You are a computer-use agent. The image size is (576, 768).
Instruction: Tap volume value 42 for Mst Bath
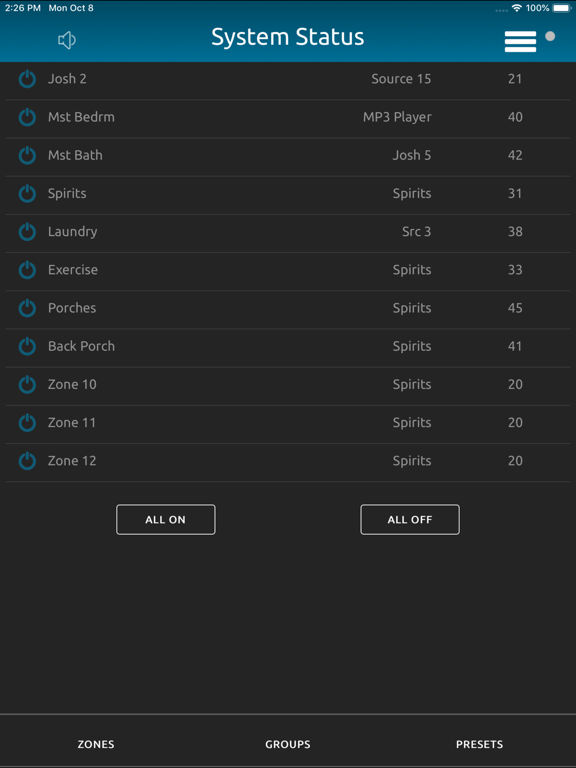pyautogui.click(x=515, y=155)
